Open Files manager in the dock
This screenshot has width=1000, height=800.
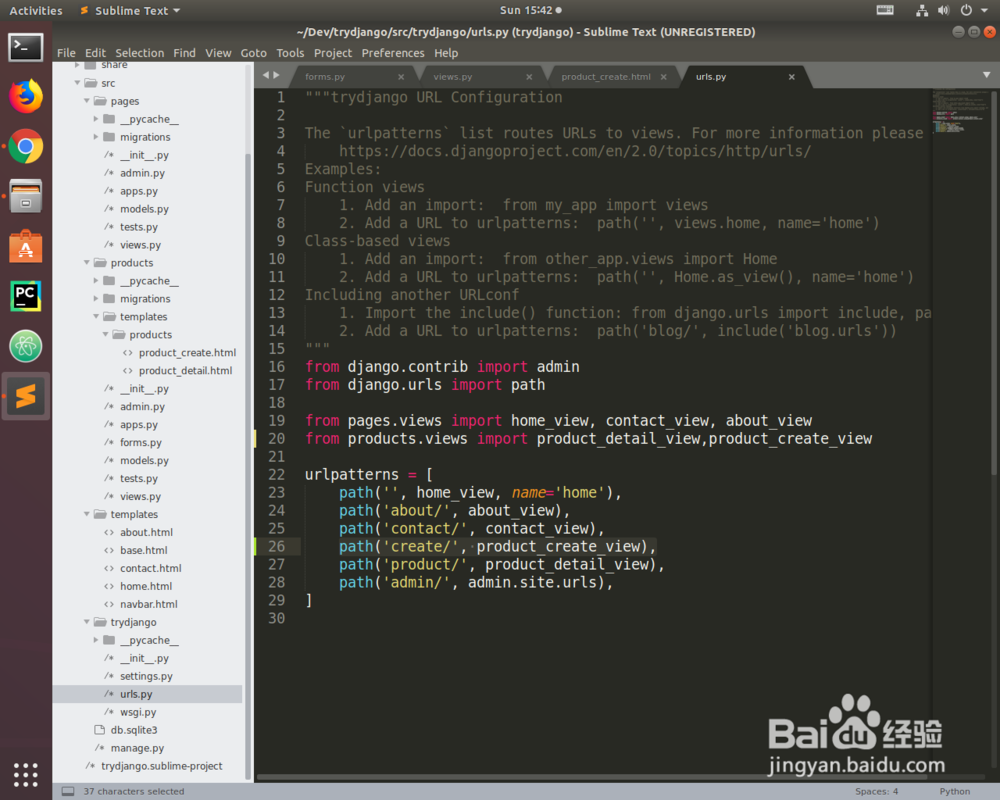click(x=26, y=196)
